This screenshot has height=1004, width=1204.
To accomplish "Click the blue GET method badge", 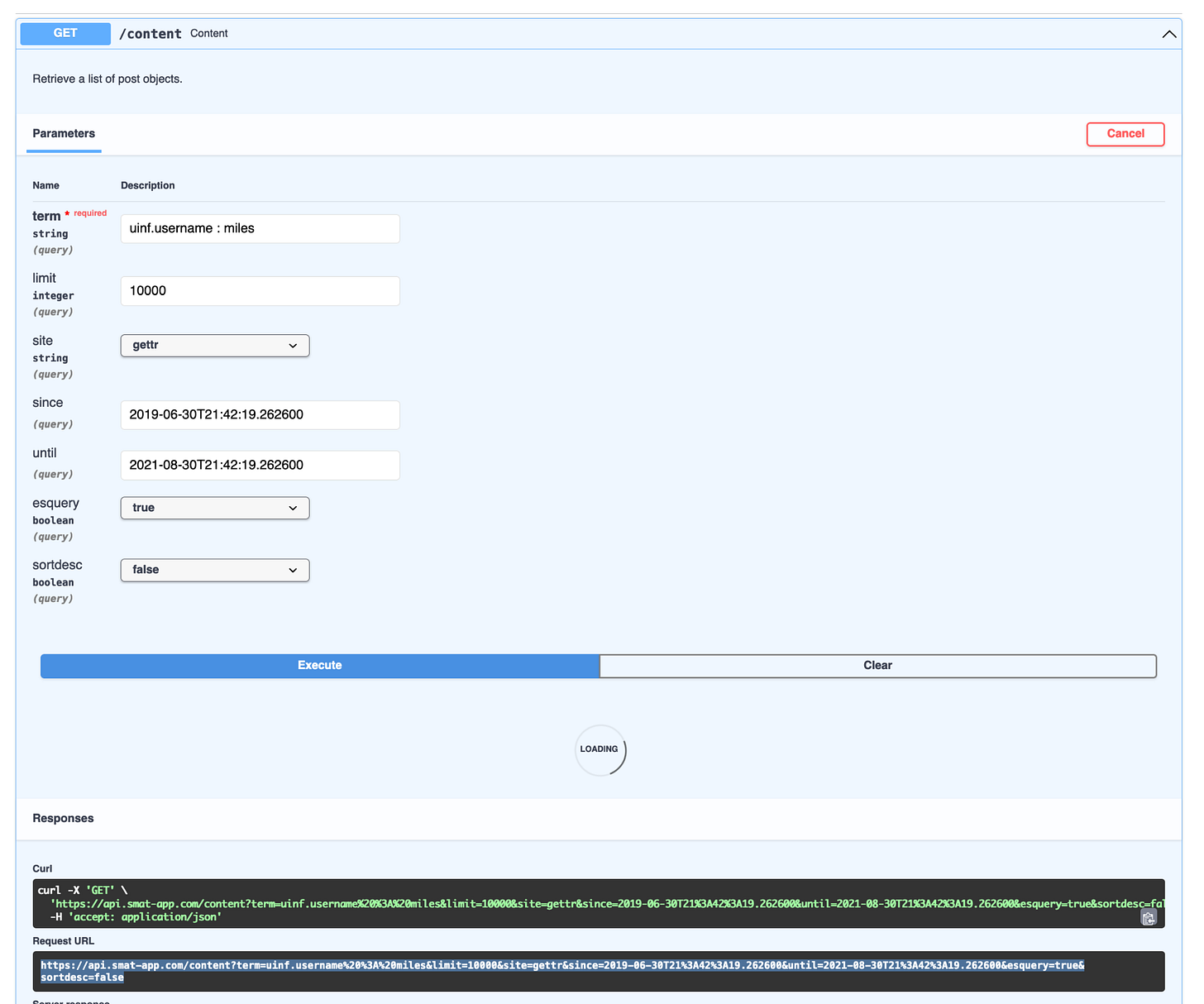I will [65, 34].
